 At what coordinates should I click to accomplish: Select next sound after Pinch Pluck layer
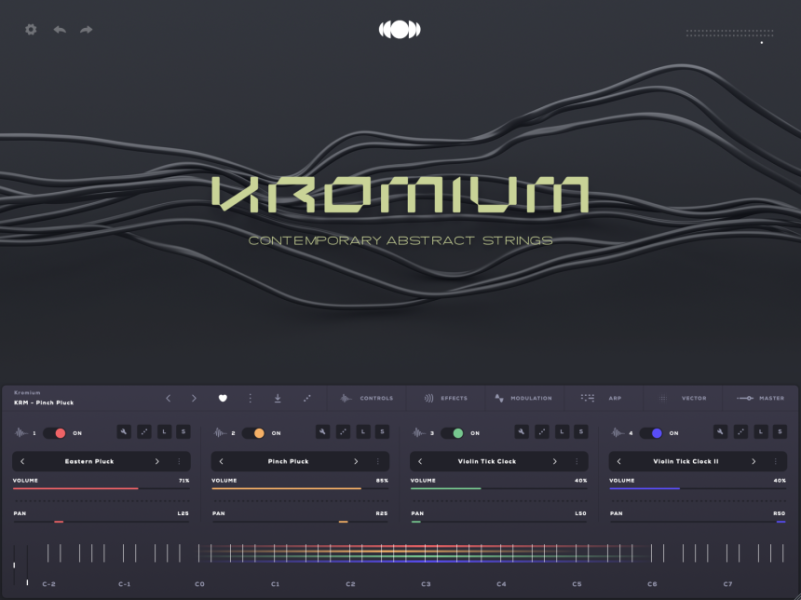pos(356,461)
